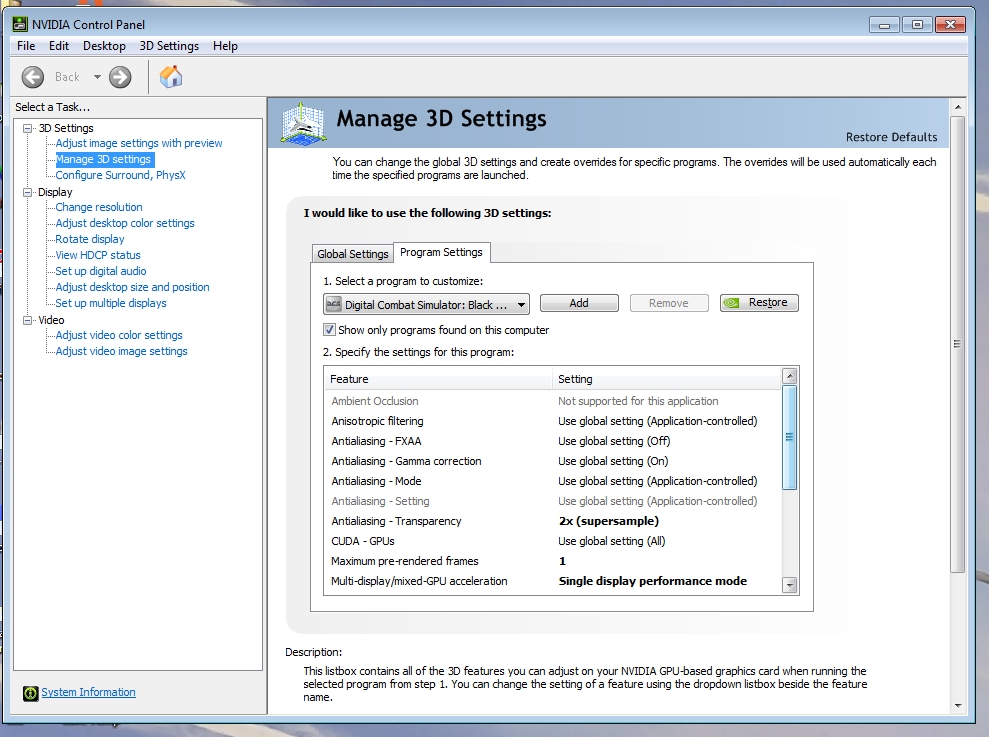Open the Help menu
989x737 pixels.
(225, 46)
